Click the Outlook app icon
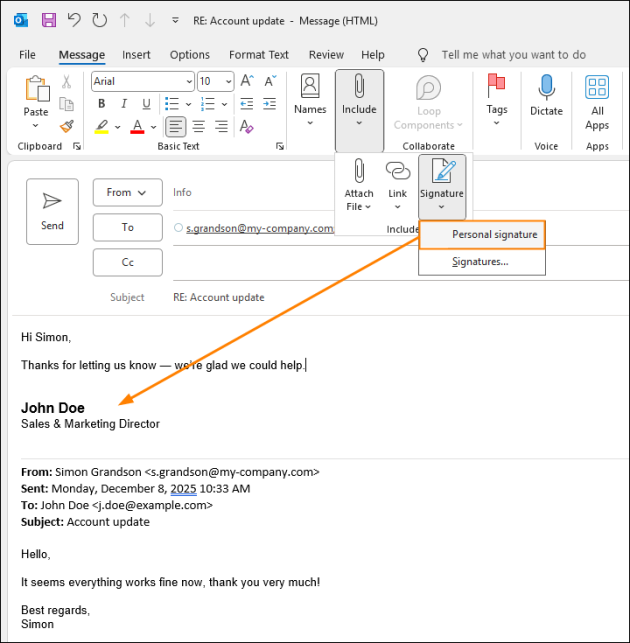630x643 pixels. [x=21, y=20]
